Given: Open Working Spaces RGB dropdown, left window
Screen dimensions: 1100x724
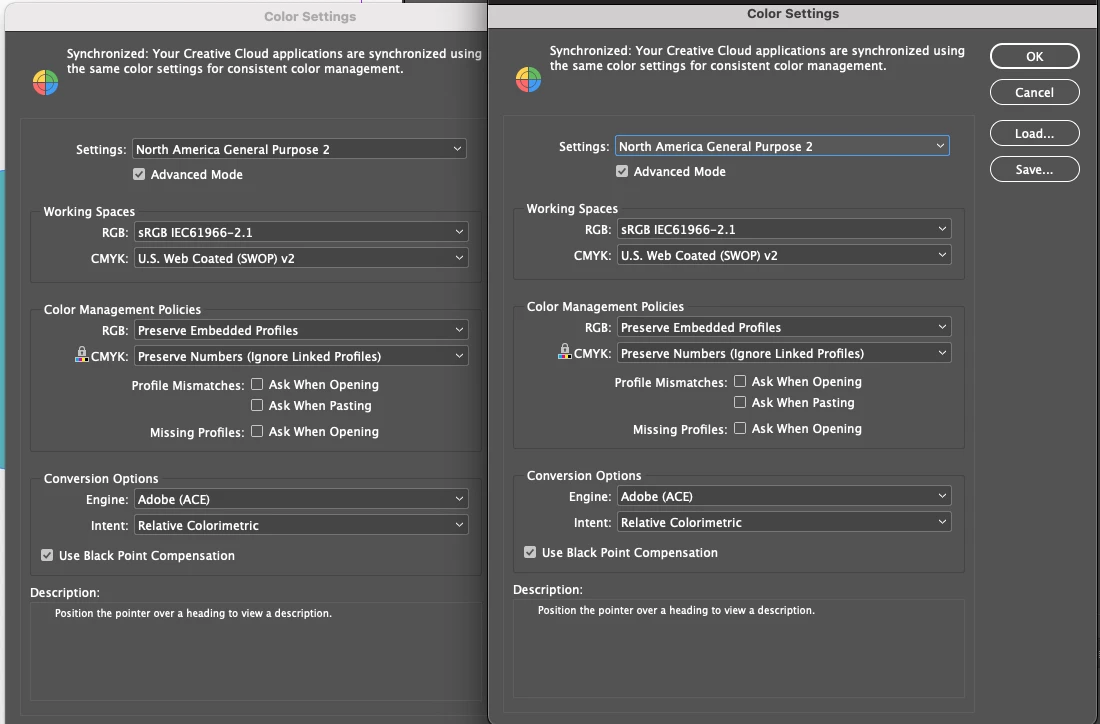Looking at the screenshot, I should 302,232.
